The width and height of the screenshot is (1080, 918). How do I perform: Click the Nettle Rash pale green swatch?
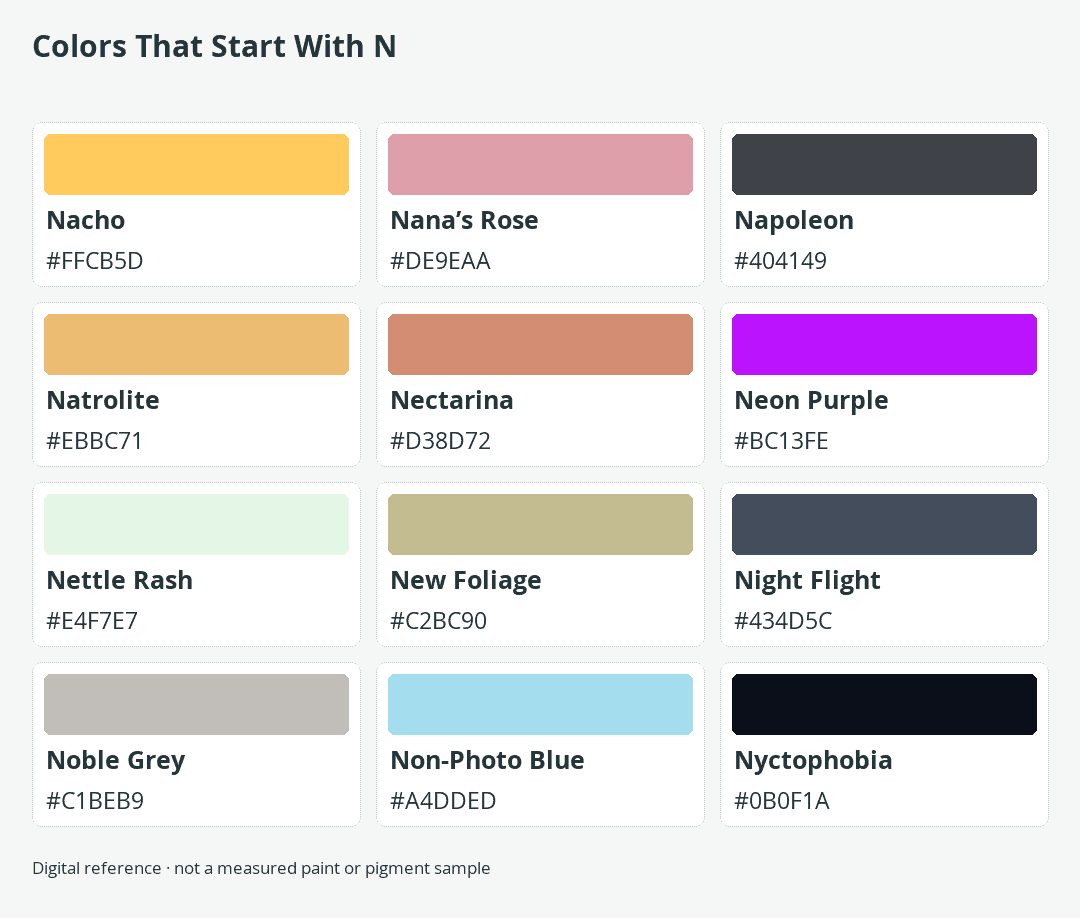click(196, 524)
